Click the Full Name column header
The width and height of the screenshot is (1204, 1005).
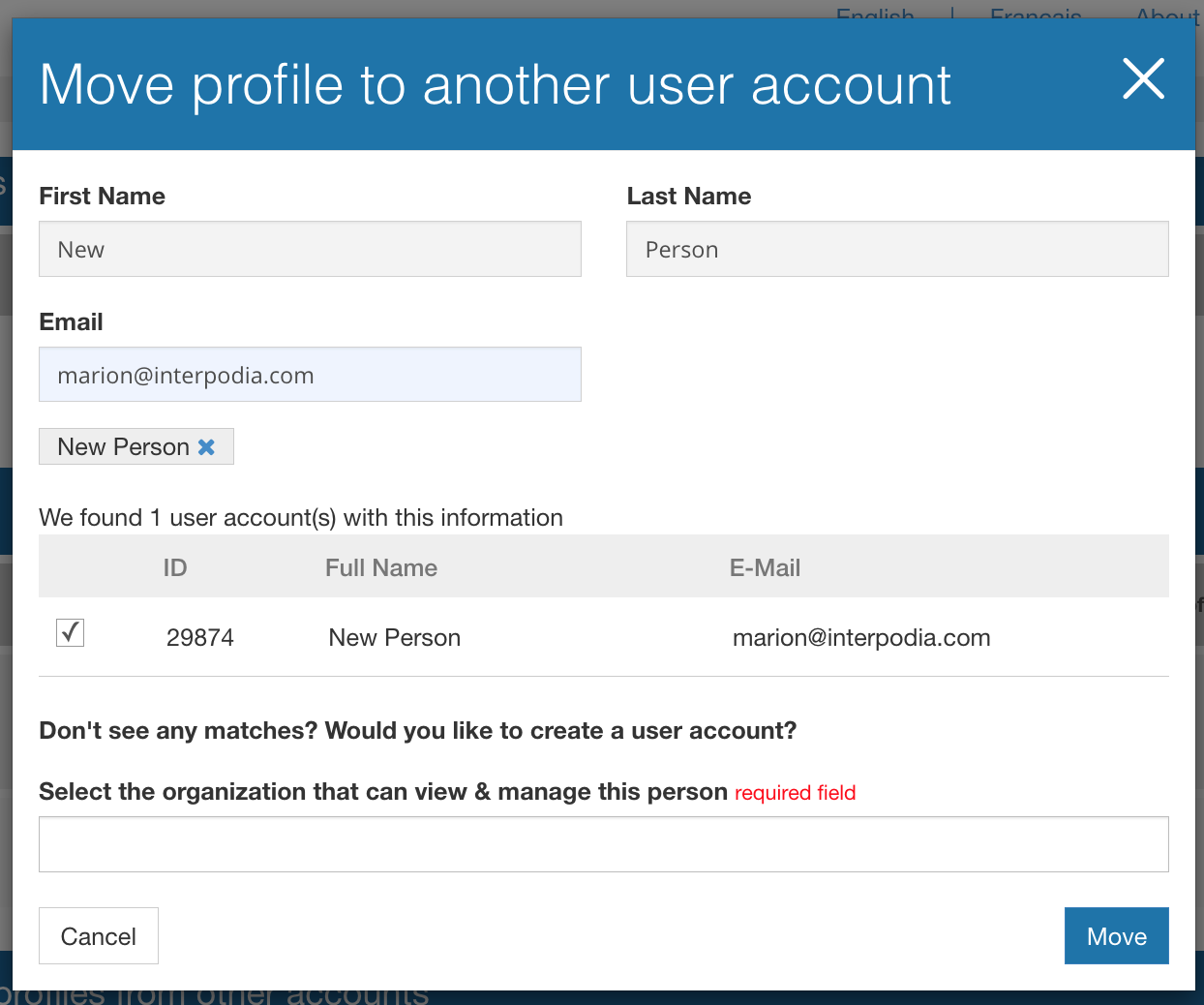point(381,568)
